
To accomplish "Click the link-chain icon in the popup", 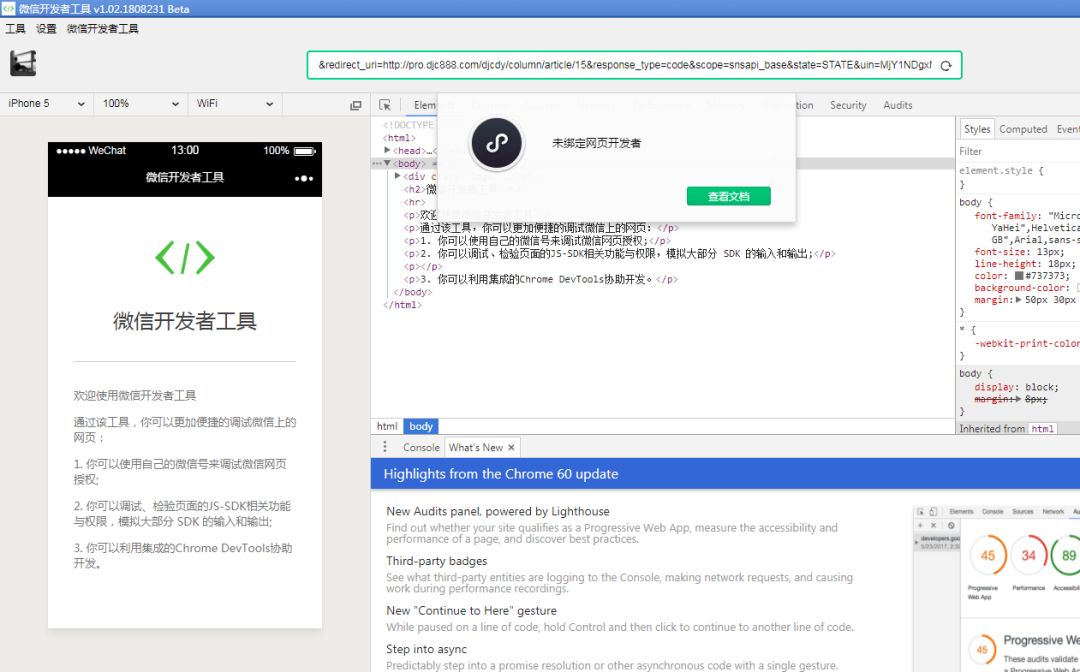I will pos(497,143).
